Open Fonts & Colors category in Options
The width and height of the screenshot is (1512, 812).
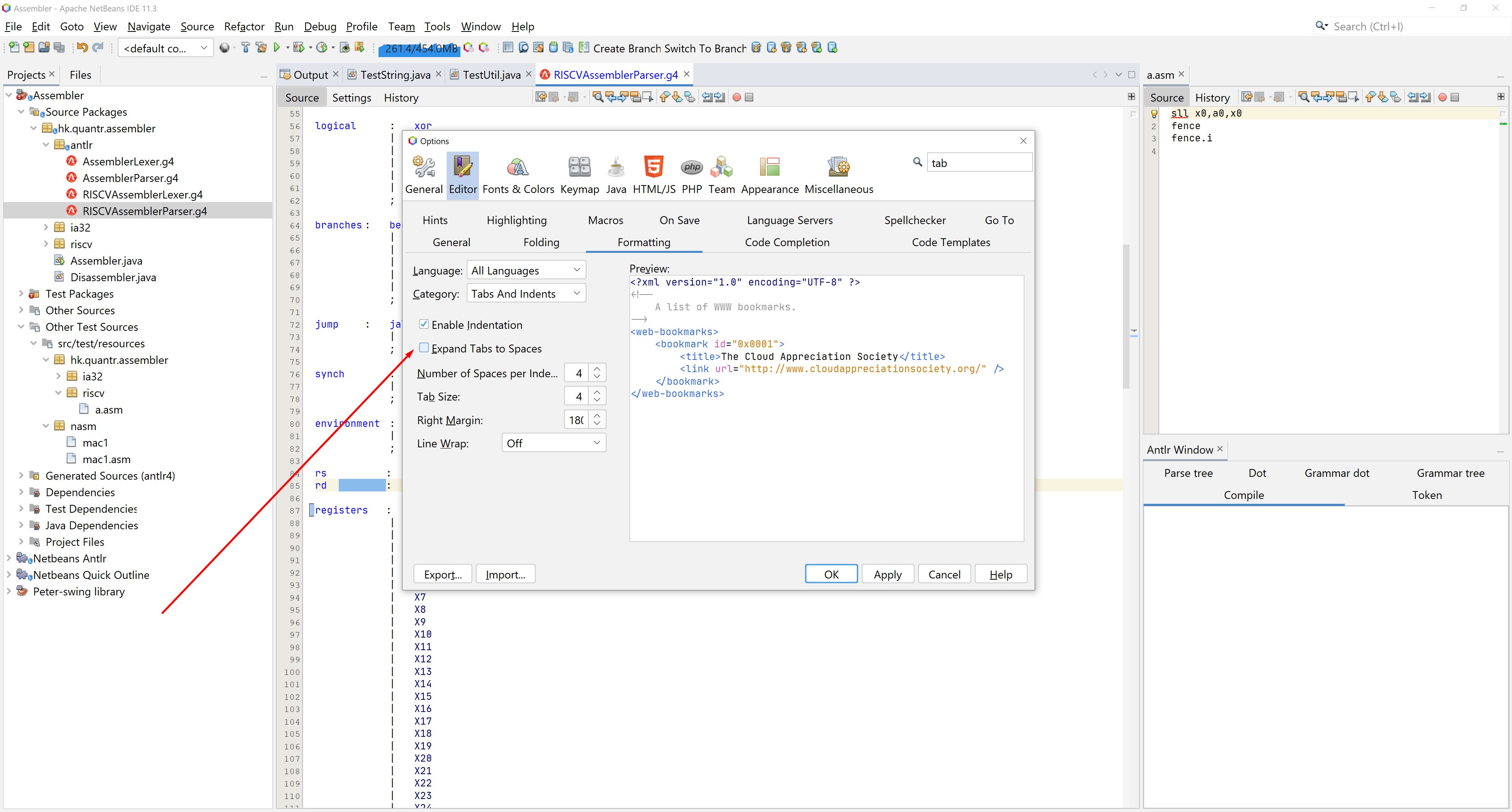coord(518,175)
